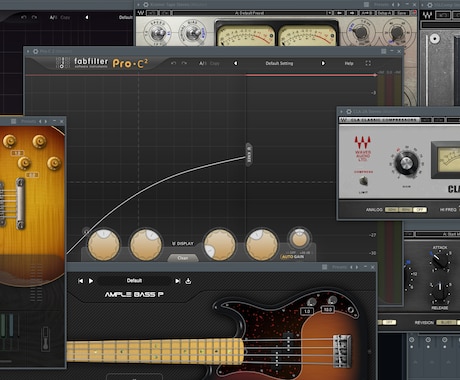The image size is (460, 380).
Task: Click the 1.0 value box on the bass body
Action: click(x=307, y=311)
